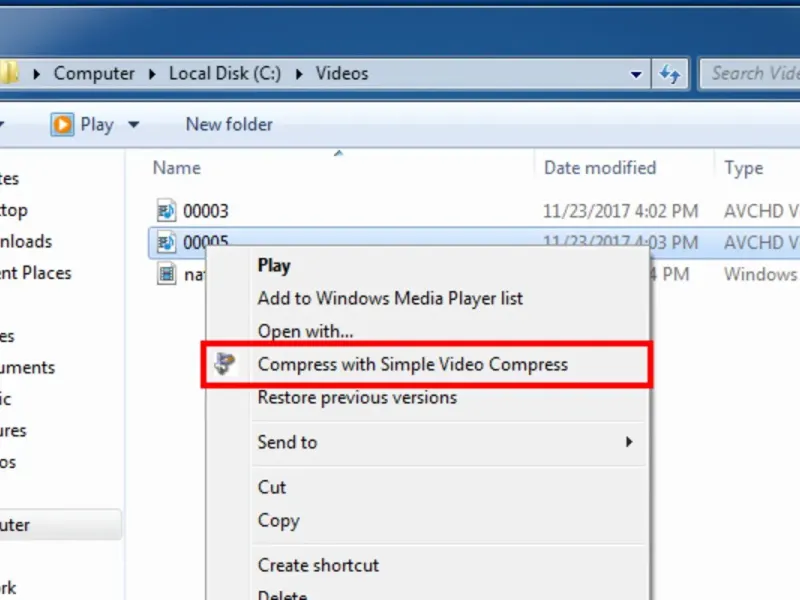Click the 00005 video file icon
The width and height of the screenshot is (800, 600).
166,242
